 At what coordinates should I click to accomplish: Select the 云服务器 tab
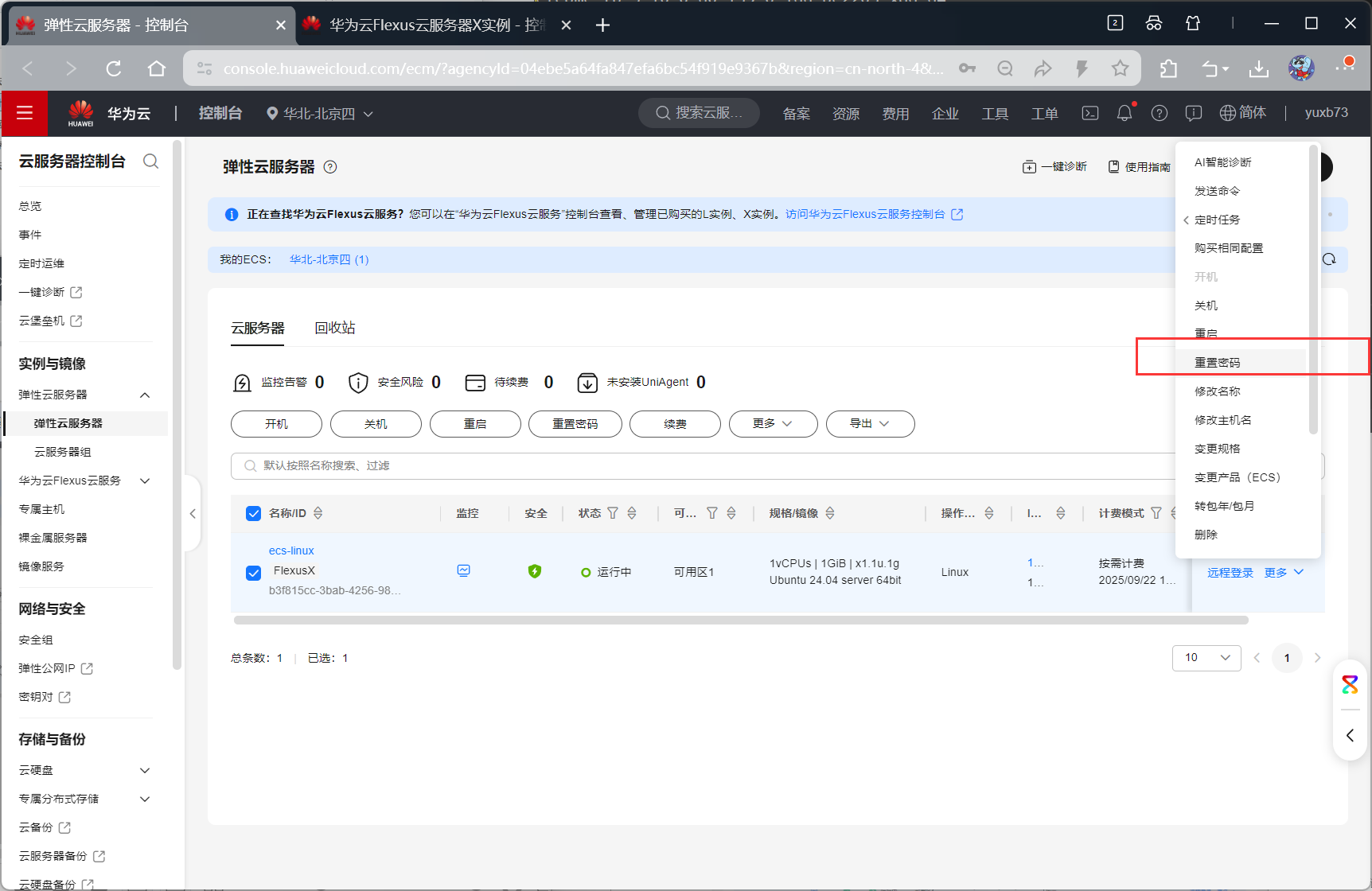(258, 328)
